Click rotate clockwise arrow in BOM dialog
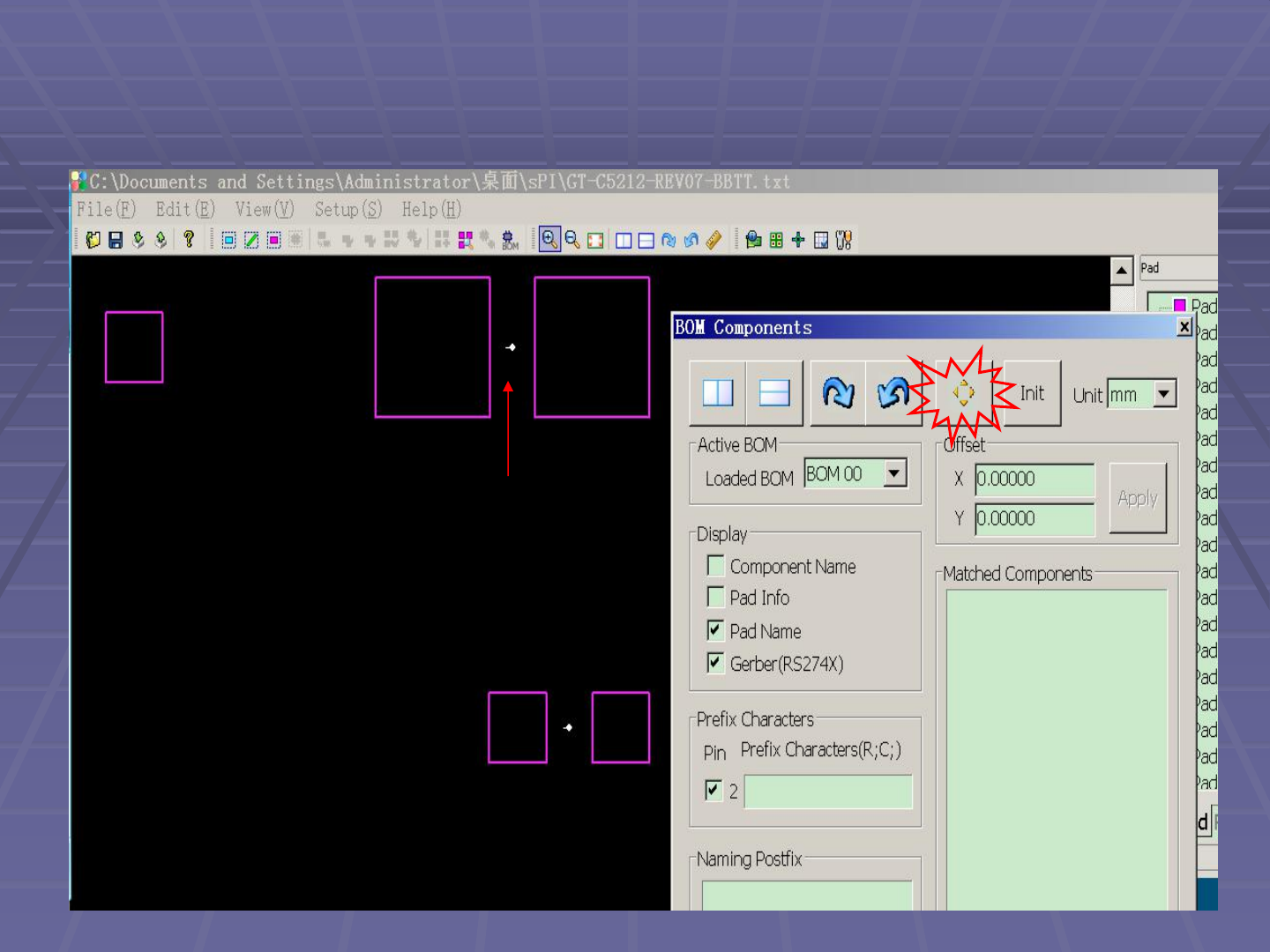 tap(838, 393)
